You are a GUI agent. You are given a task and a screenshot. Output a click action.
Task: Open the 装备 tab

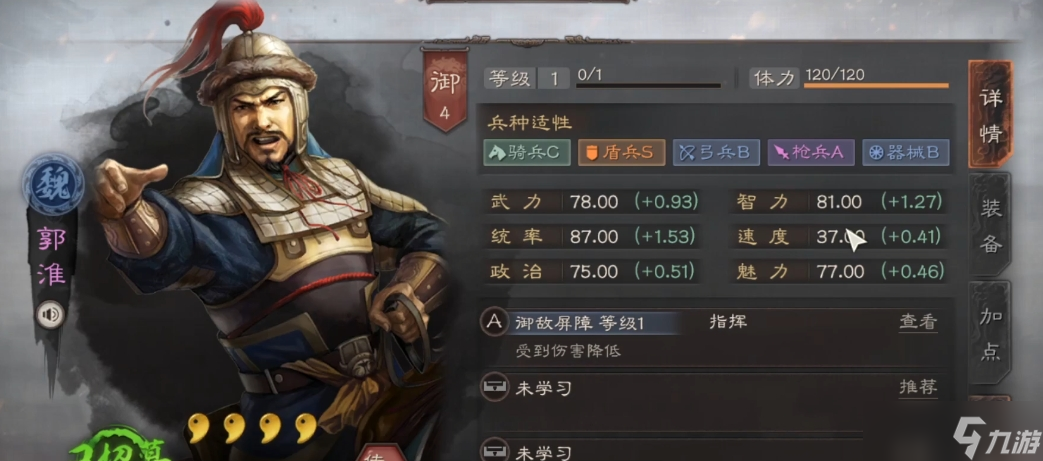coord(990,226)
